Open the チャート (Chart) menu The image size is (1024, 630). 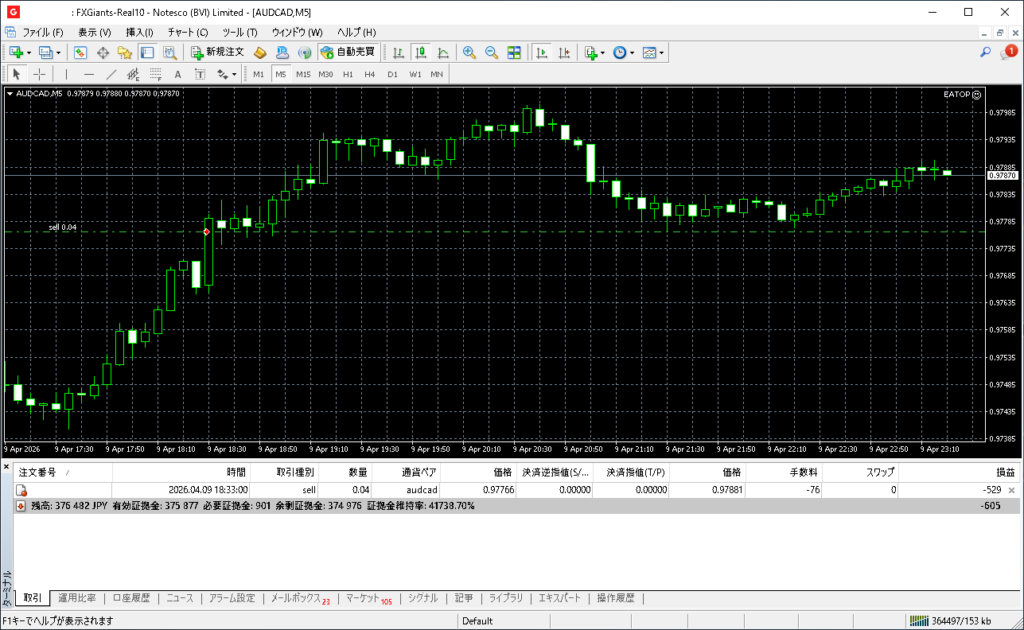tap(188, 32)
